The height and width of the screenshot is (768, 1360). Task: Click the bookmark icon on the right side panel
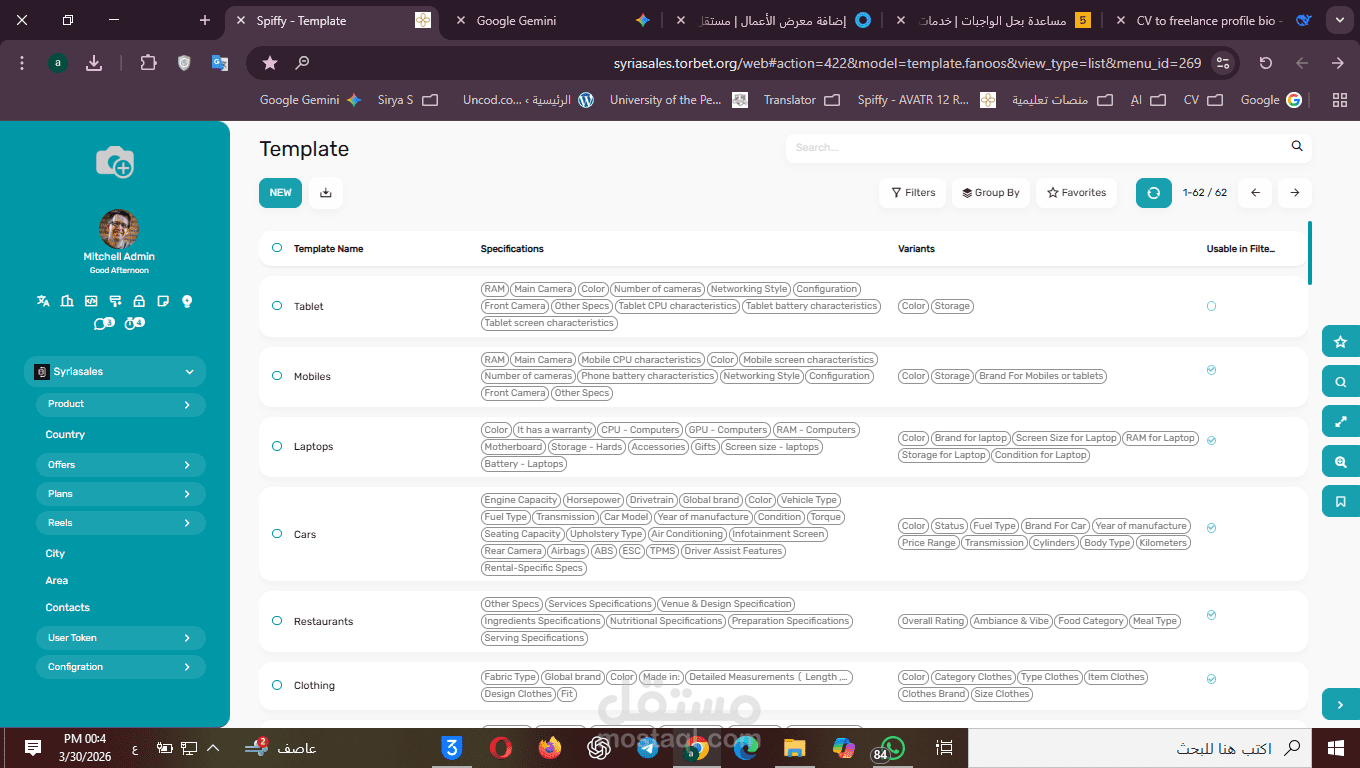(x=1341, y=502)
